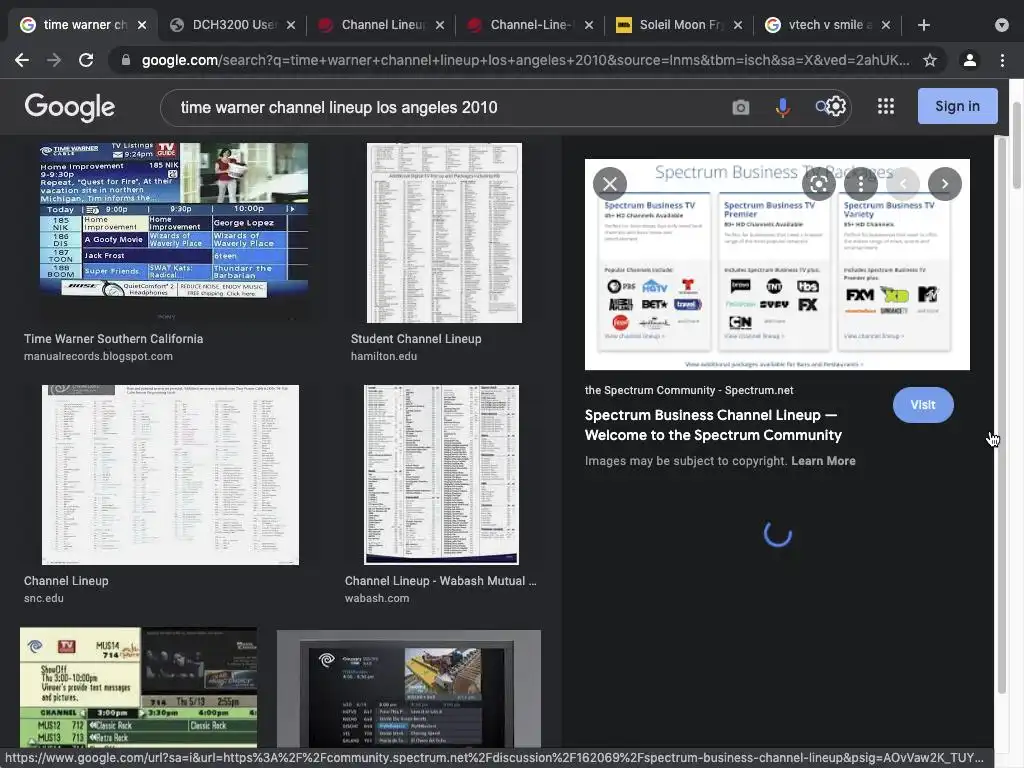
Task: Open preview panel's three-dot options
Action: point(861,184)
